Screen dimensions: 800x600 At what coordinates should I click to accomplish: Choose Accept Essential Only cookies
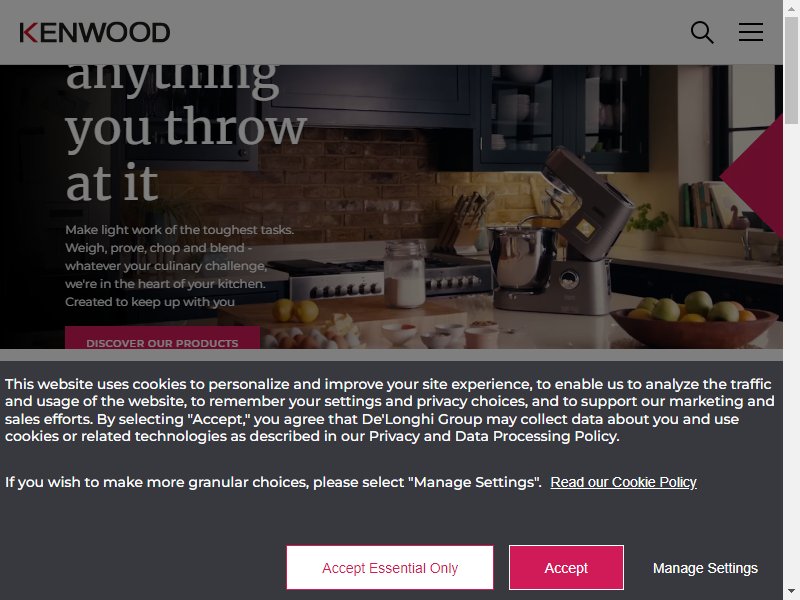390,567
